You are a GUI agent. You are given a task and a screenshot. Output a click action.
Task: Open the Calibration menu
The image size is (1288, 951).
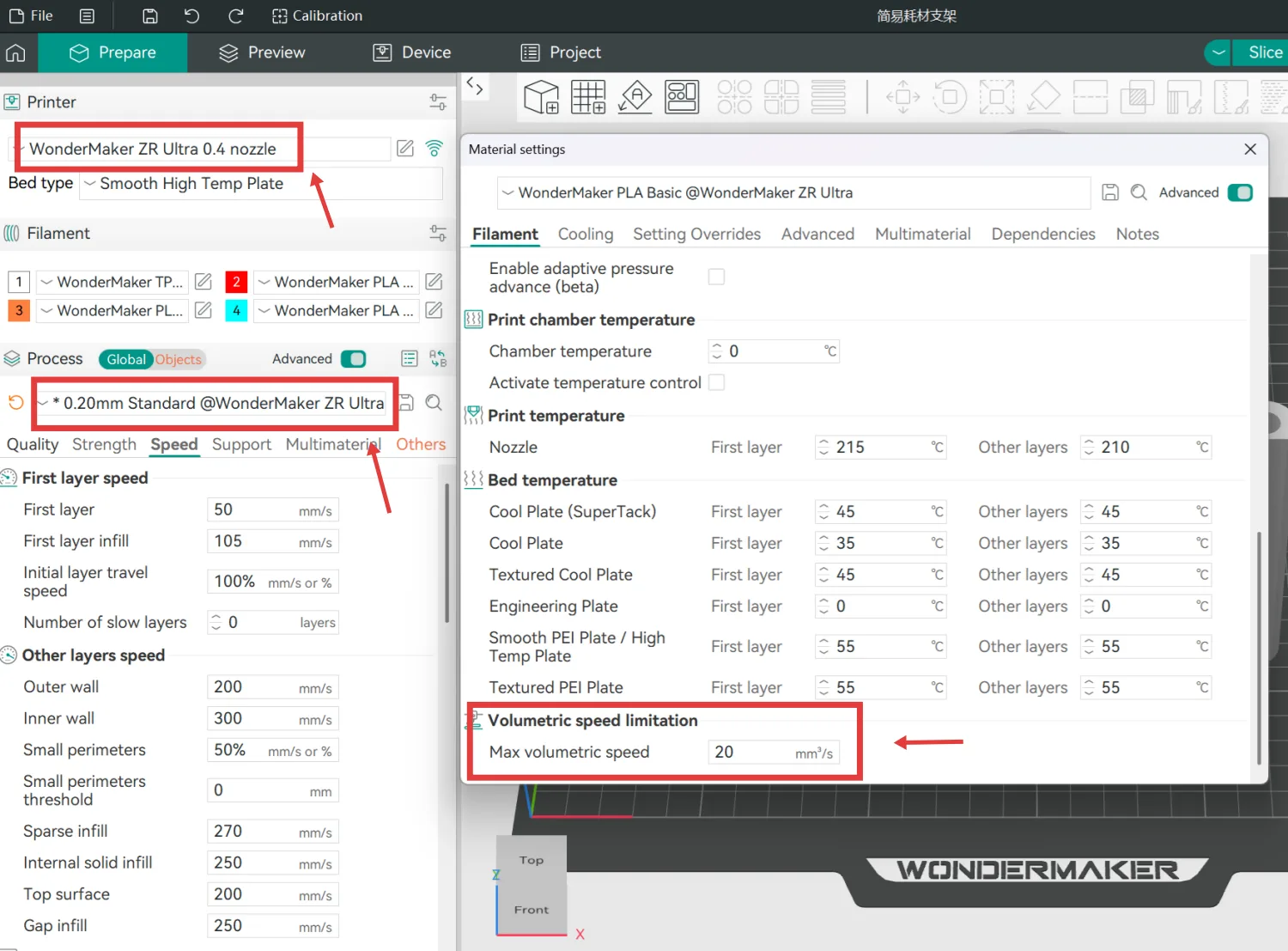point(317,15)
